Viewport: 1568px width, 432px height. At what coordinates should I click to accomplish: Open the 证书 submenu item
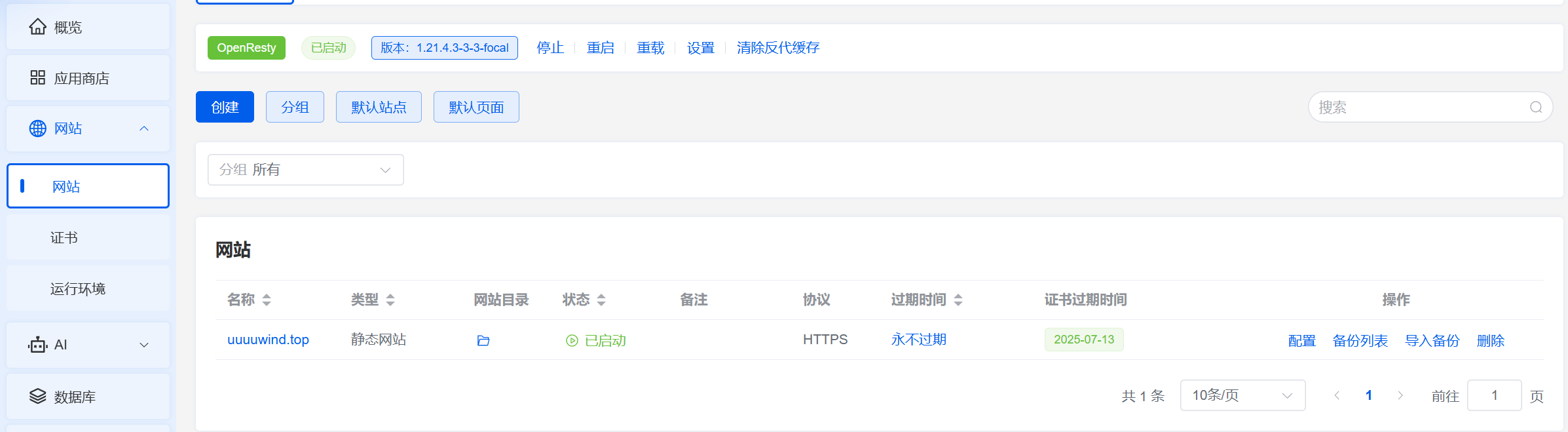88,237
